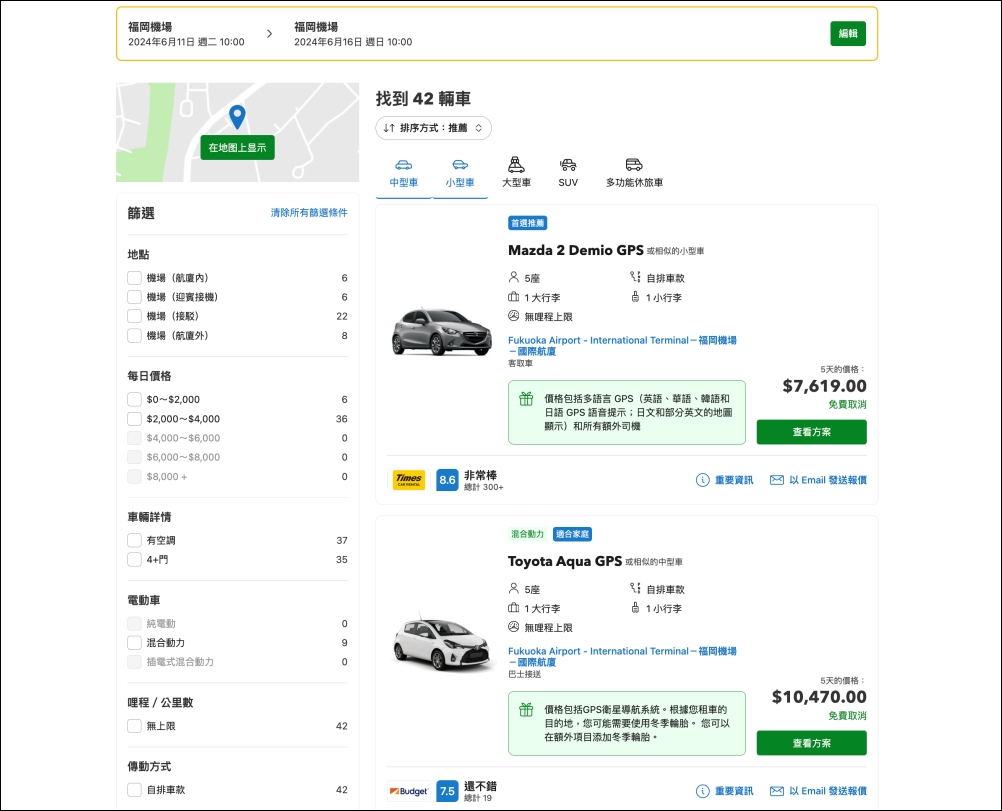Image resolution: width=1002 pixels, height=811 pixels.
Task: Click the arrow between pickup and return locations
Action: pos(269,34)
